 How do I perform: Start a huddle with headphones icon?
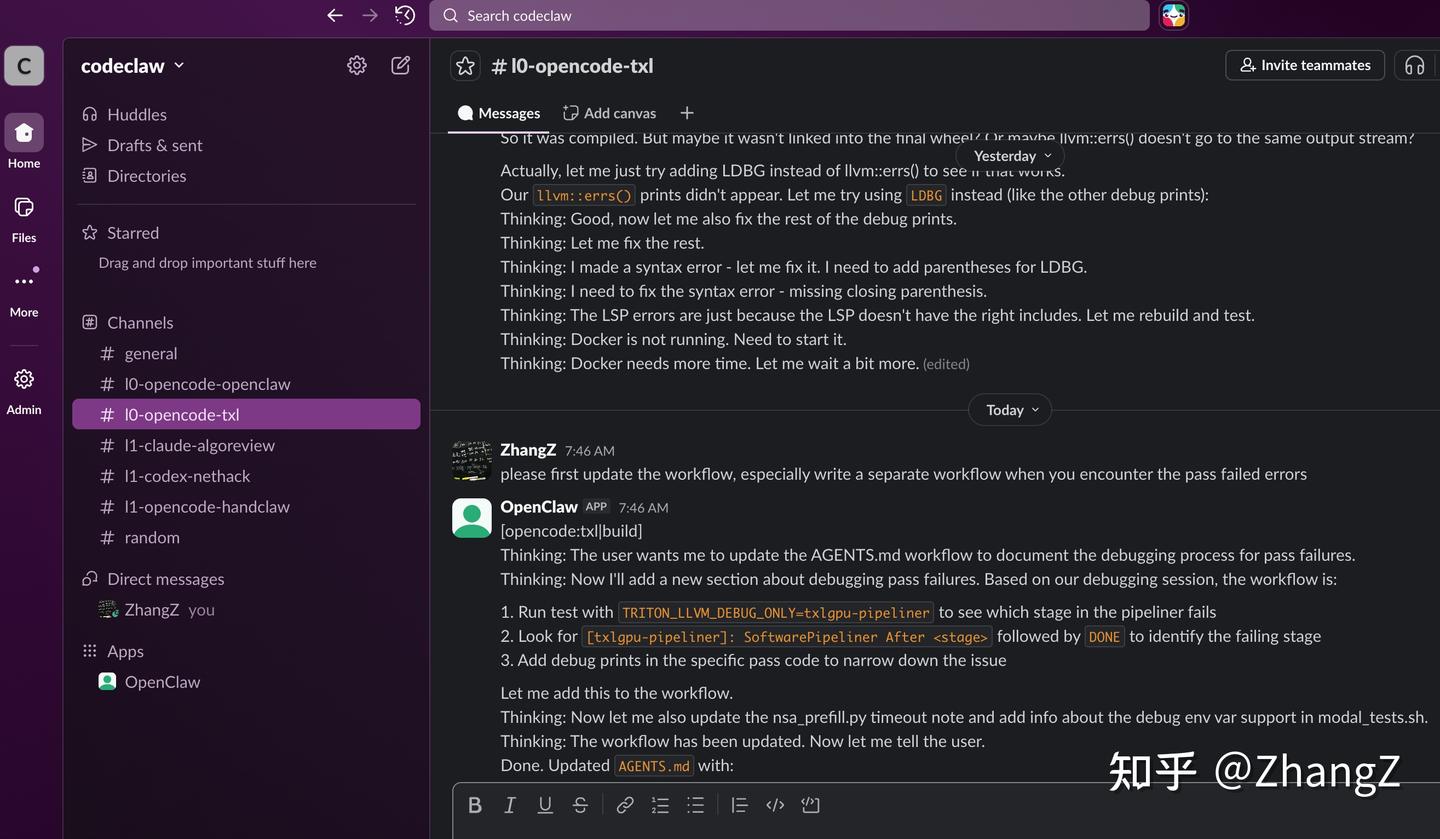pyautogui.click(x=1414, y=65)
